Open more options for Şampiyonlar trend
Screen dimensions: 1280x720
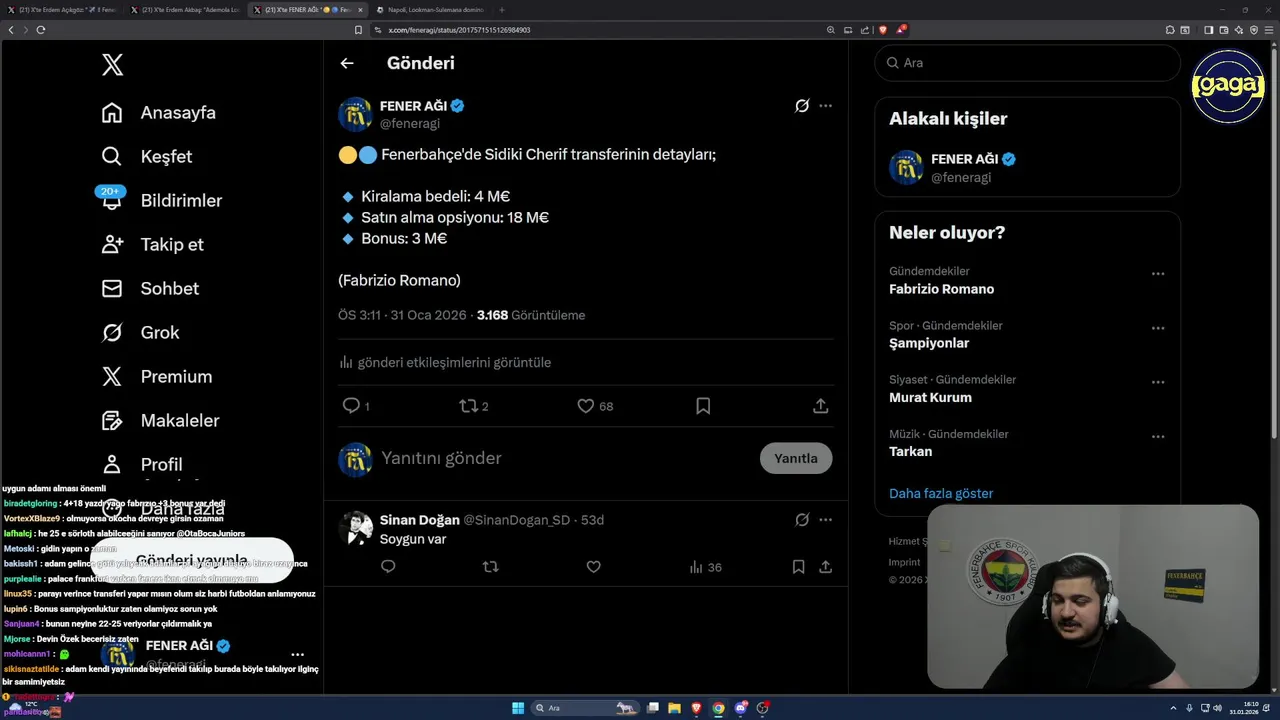point(1157,328)
